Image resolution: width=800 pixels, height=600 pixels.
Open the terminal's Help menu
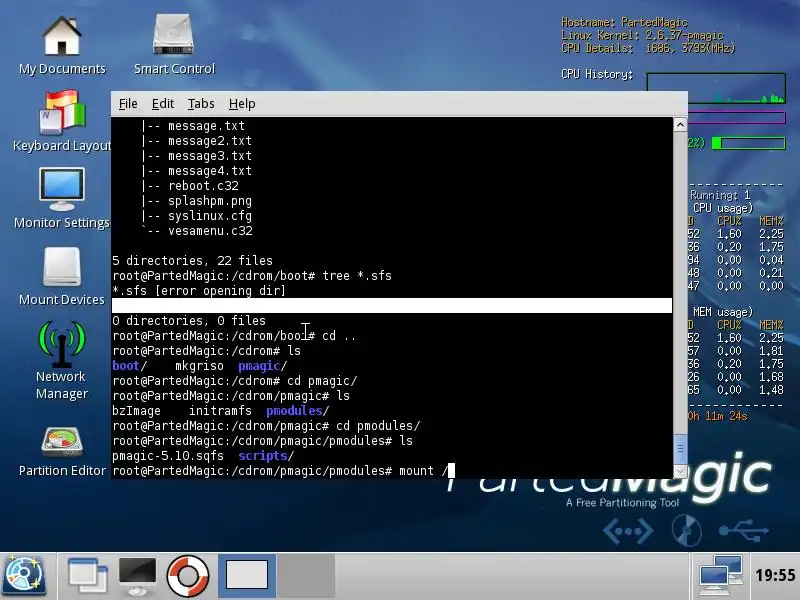pos(242,104)
